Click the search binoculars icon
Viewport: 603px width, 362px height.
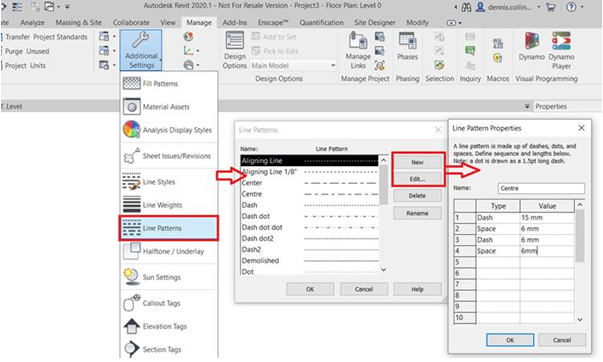pyautogui.click(x=466, y=7)
